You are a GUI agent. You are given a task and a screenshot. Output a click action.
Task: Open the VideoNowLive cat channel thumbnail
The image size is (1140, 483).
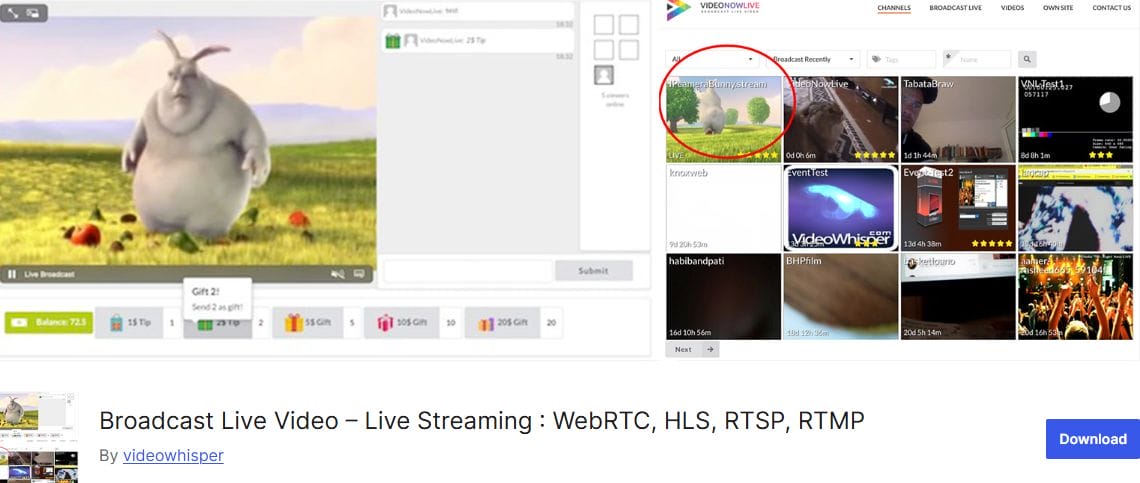[840, 119]
